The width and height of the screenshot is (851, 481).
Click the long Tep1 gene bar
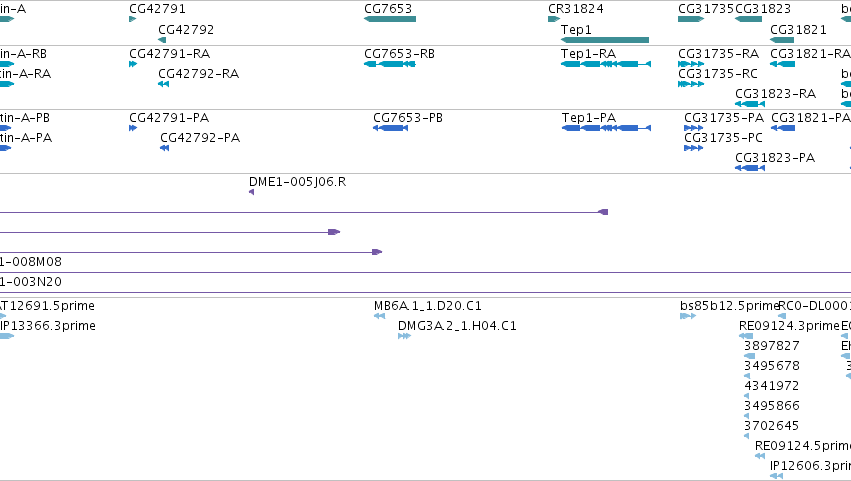point(605,40)
